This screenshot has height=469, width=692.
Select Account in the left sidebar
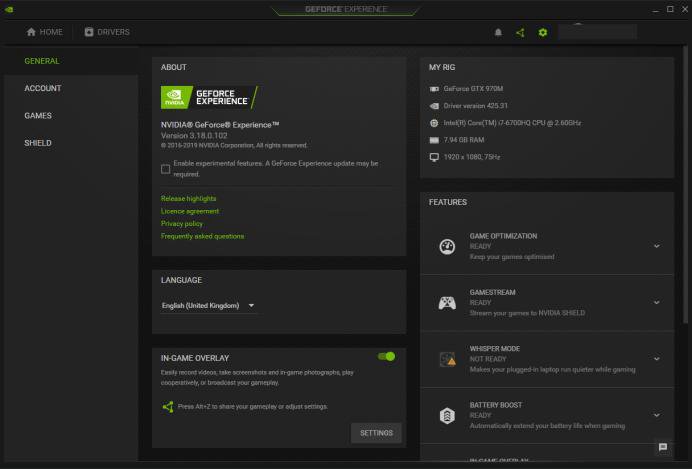click(43, 88)
